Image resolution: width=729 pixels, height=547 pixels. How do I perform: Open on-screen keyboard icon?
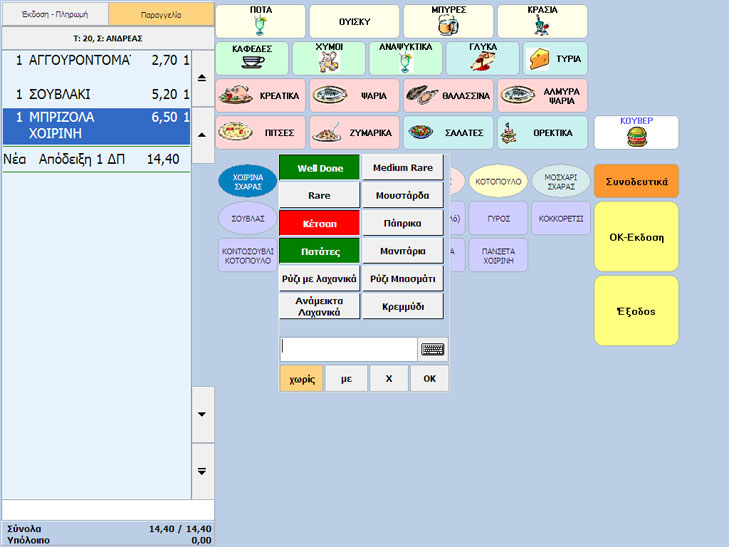tap(432, 349)
